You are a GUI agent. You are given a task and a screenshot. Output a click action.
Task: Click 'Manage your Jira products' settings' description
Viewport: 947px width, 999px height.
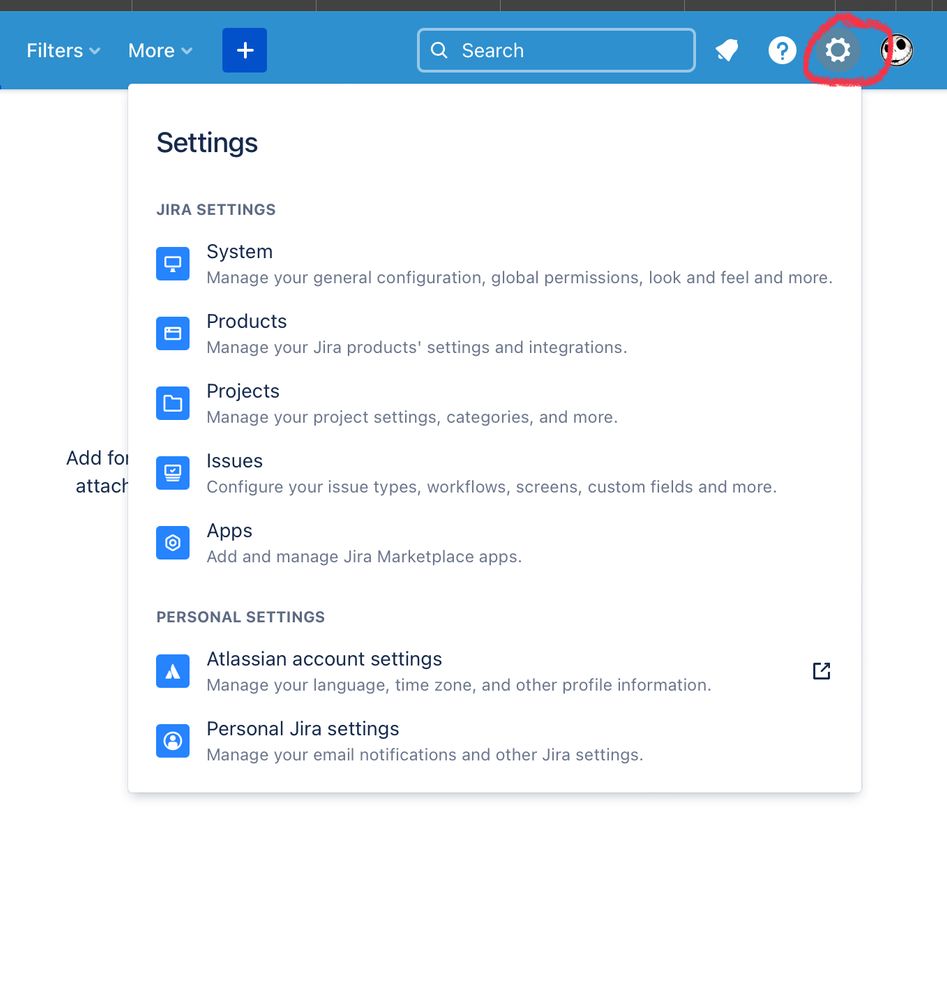coord(417,347)
